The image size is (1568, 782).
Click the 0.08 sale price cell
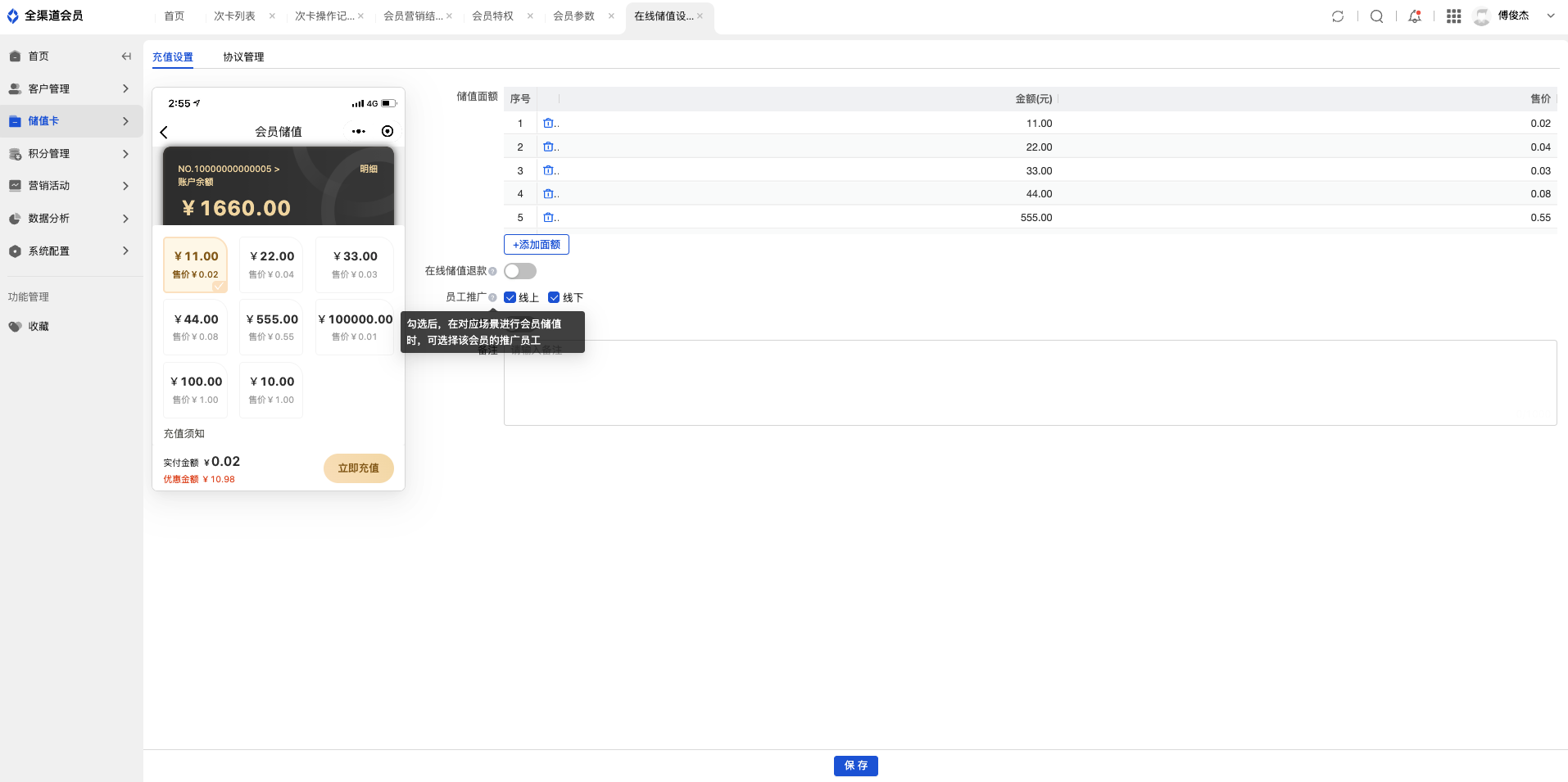click(x=1540, y=194)
